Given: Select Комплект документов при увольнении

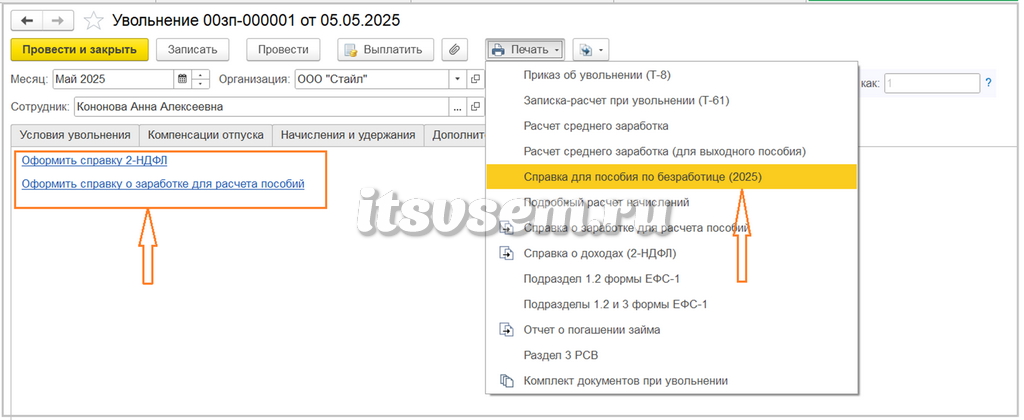Looking at the screenshot, I should [671, 381].
